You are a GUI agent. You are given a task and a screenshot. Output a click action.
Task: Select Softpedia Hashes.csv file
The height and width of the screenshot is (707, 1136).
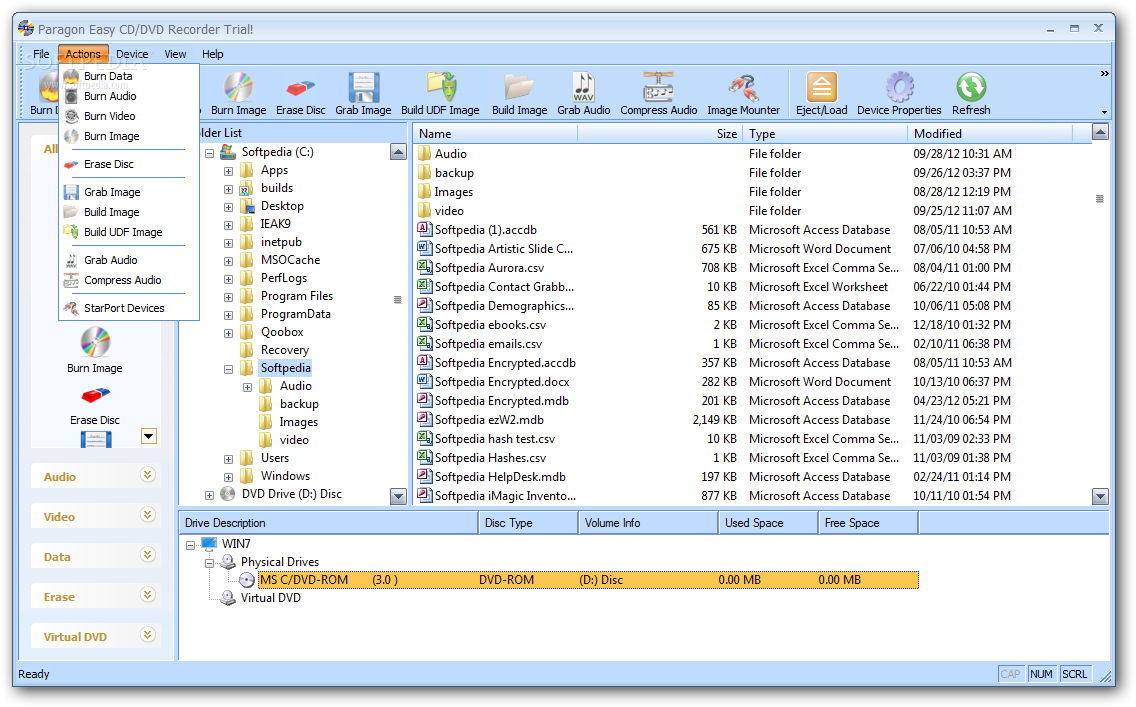click(490, 458)
